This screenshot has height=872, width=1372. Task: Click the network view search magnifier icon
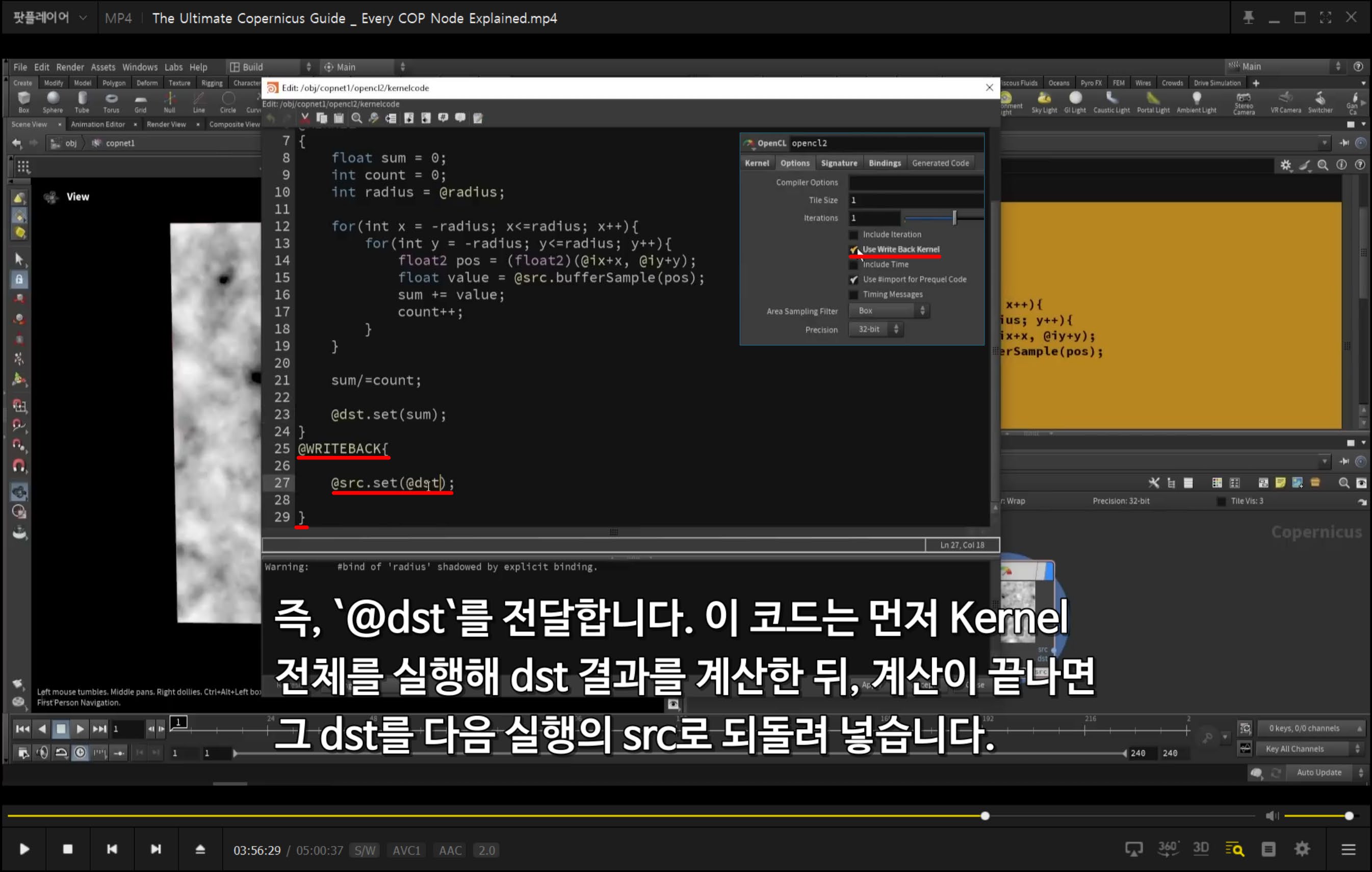pyautogui.click(x=1343, y=483)
